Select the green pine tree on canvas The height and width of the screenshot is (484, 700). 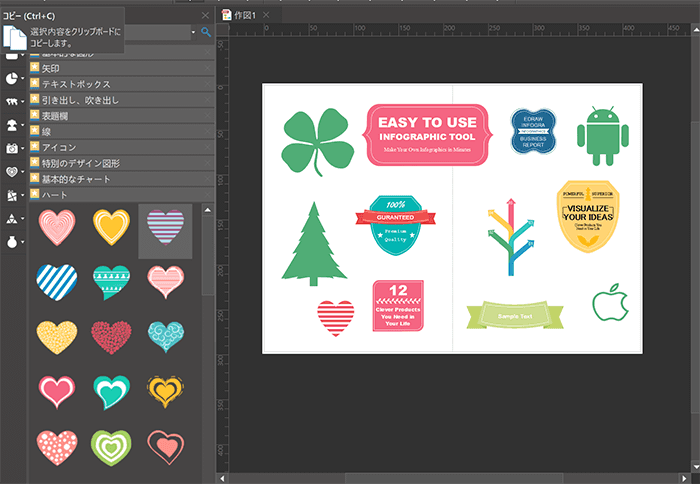tap(314, 244)
